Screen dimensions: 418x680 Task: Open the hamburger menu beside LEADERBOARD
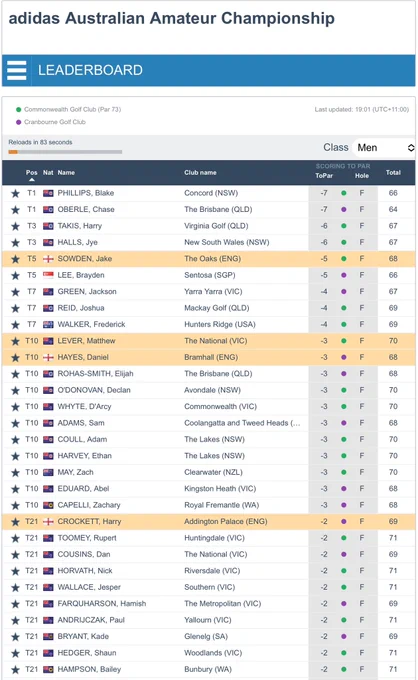[16, 70]
